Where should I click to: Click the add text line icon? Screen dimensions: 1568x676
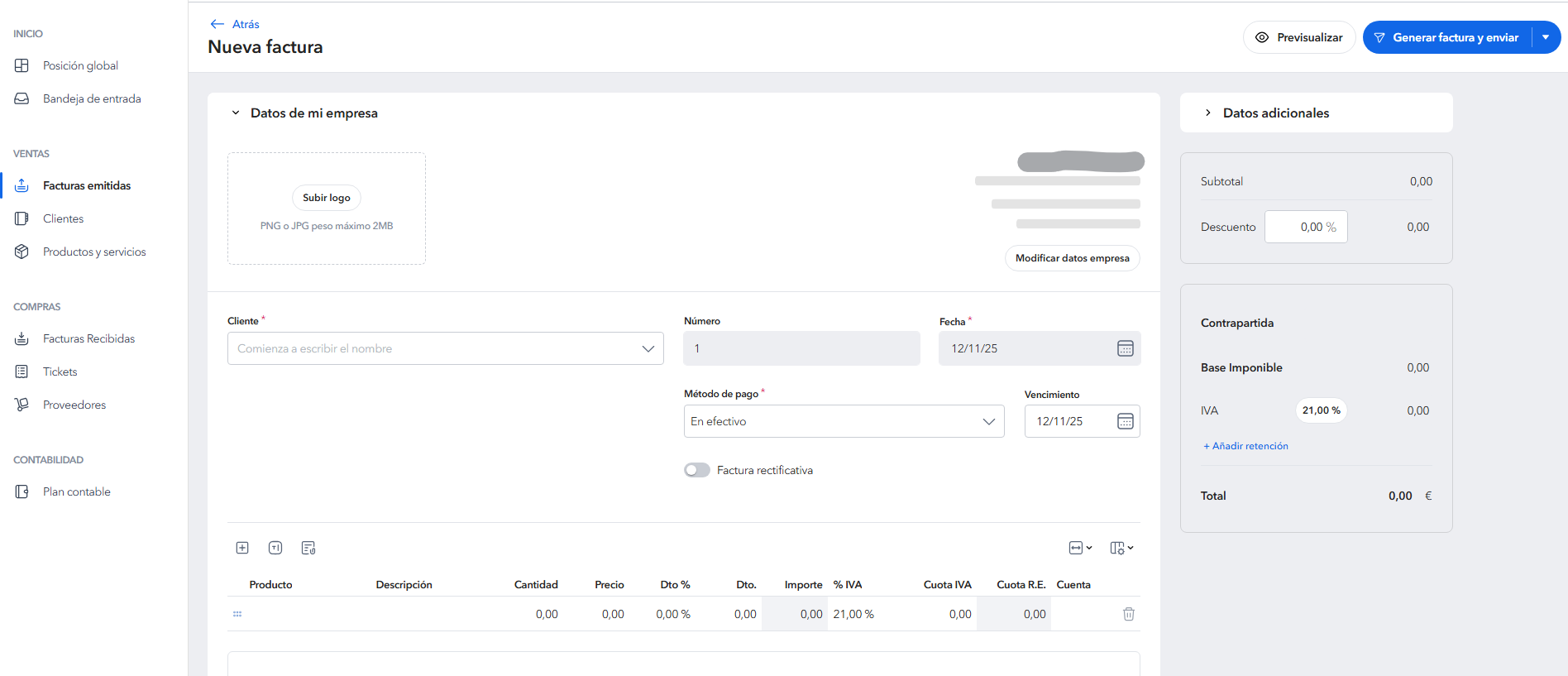point(275,548)
